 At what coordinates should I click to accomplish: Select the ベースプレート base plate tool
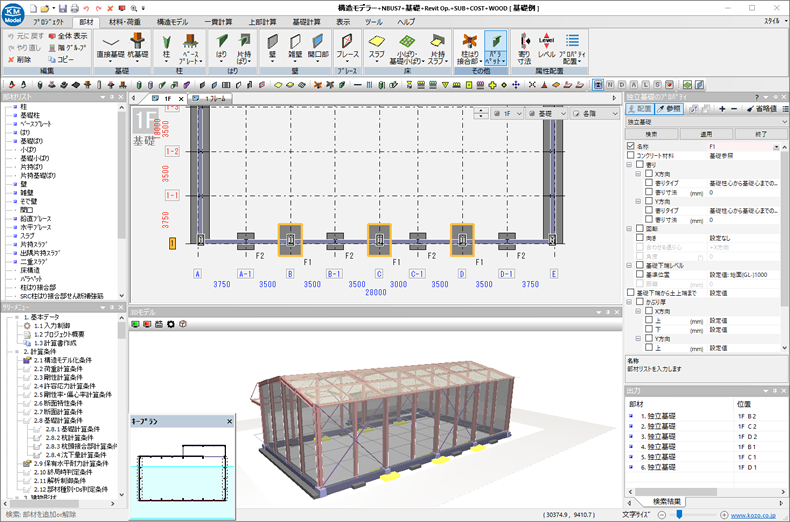pos(190,48)
